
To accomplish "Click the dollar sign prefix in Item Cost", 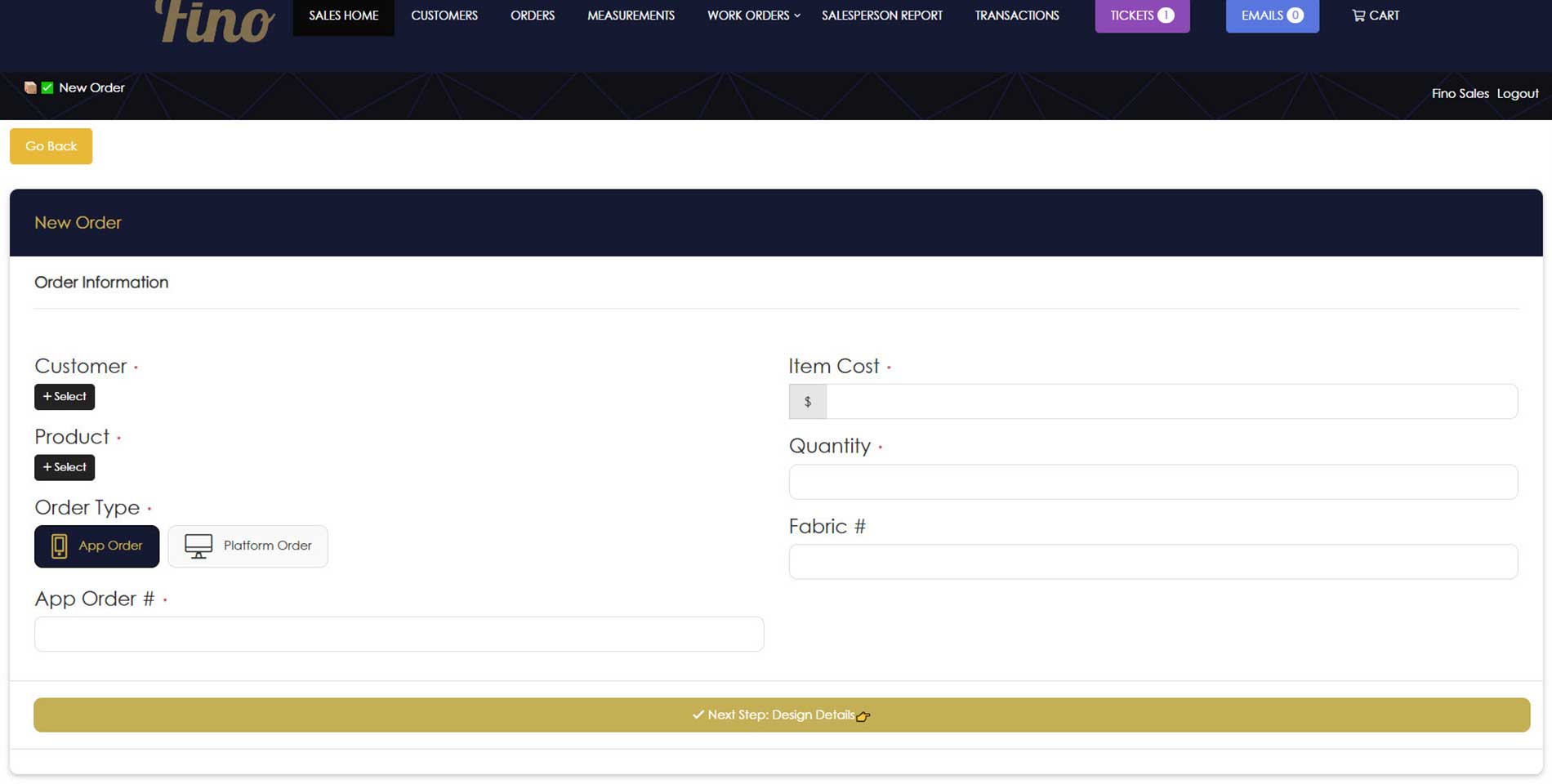I will point(808,402).
